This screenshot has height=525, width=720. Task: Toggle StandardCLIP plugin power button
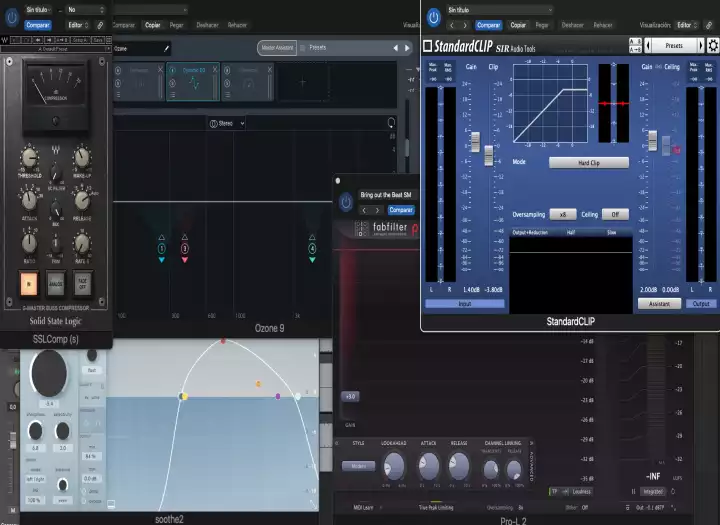(433, 17)
